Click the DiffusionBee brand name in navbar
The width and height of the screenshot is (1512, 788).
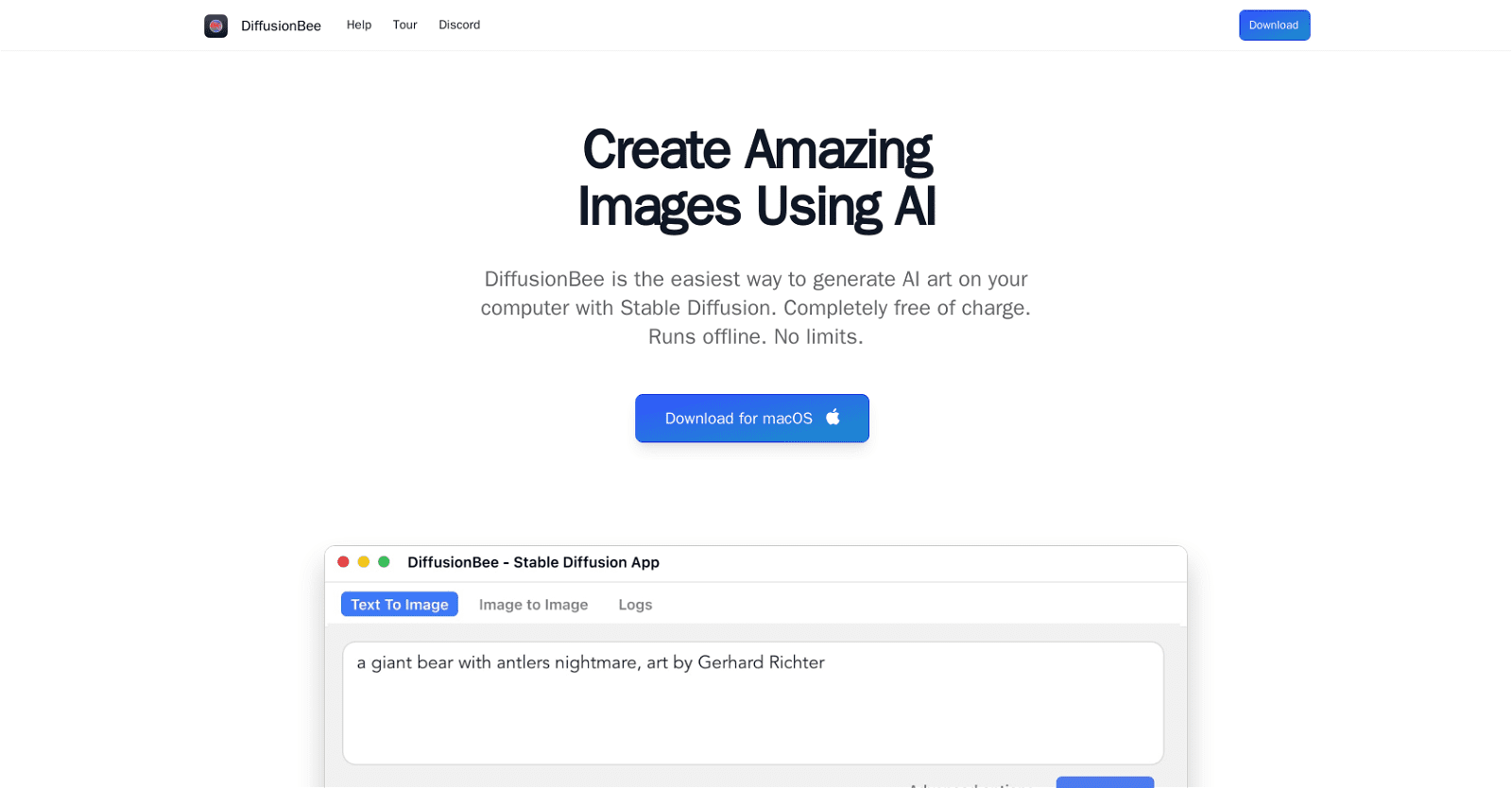(x=281, y=26)
